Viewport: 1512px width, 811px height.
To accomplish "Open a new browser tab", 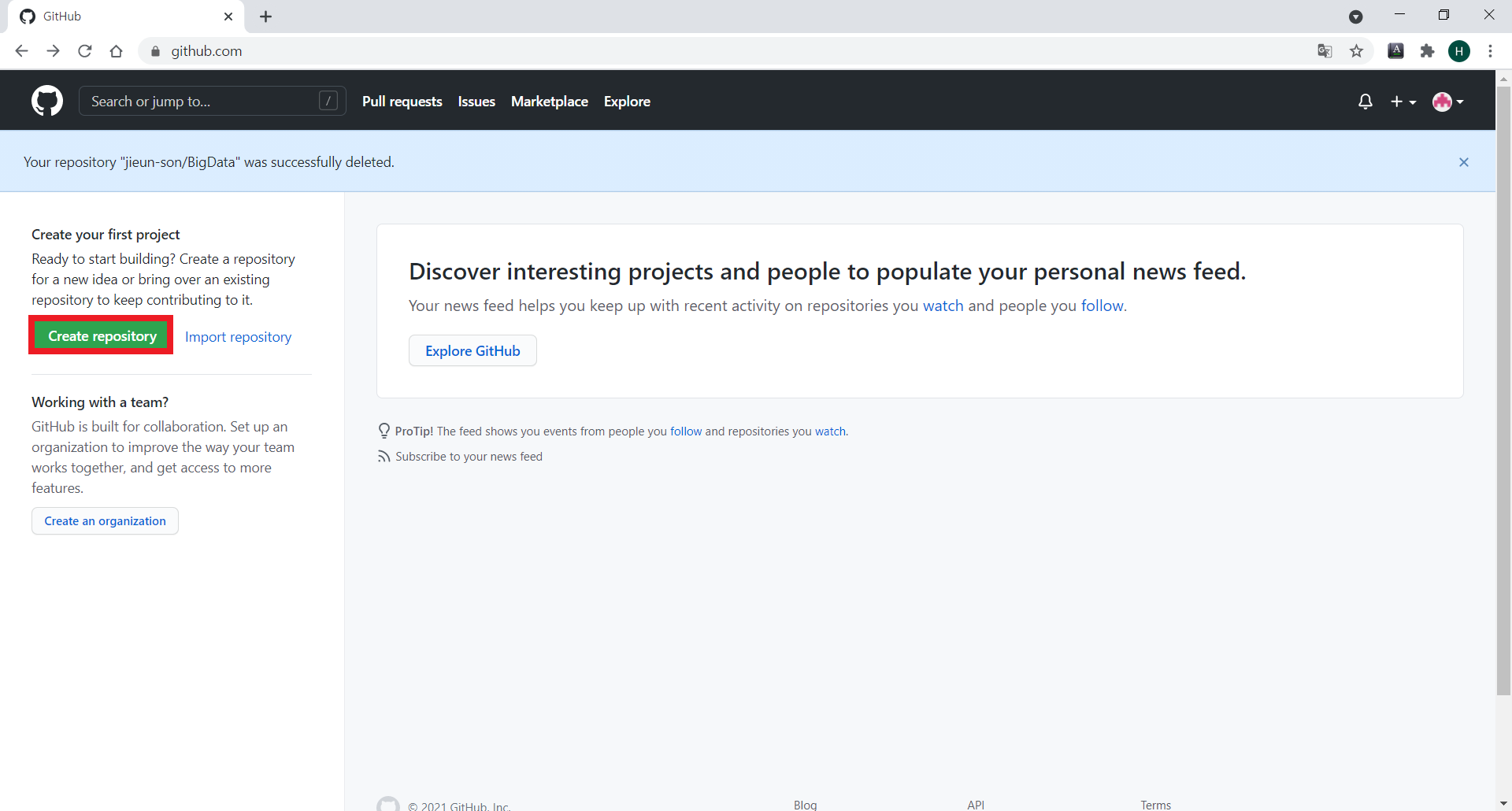I will (266, 17).
